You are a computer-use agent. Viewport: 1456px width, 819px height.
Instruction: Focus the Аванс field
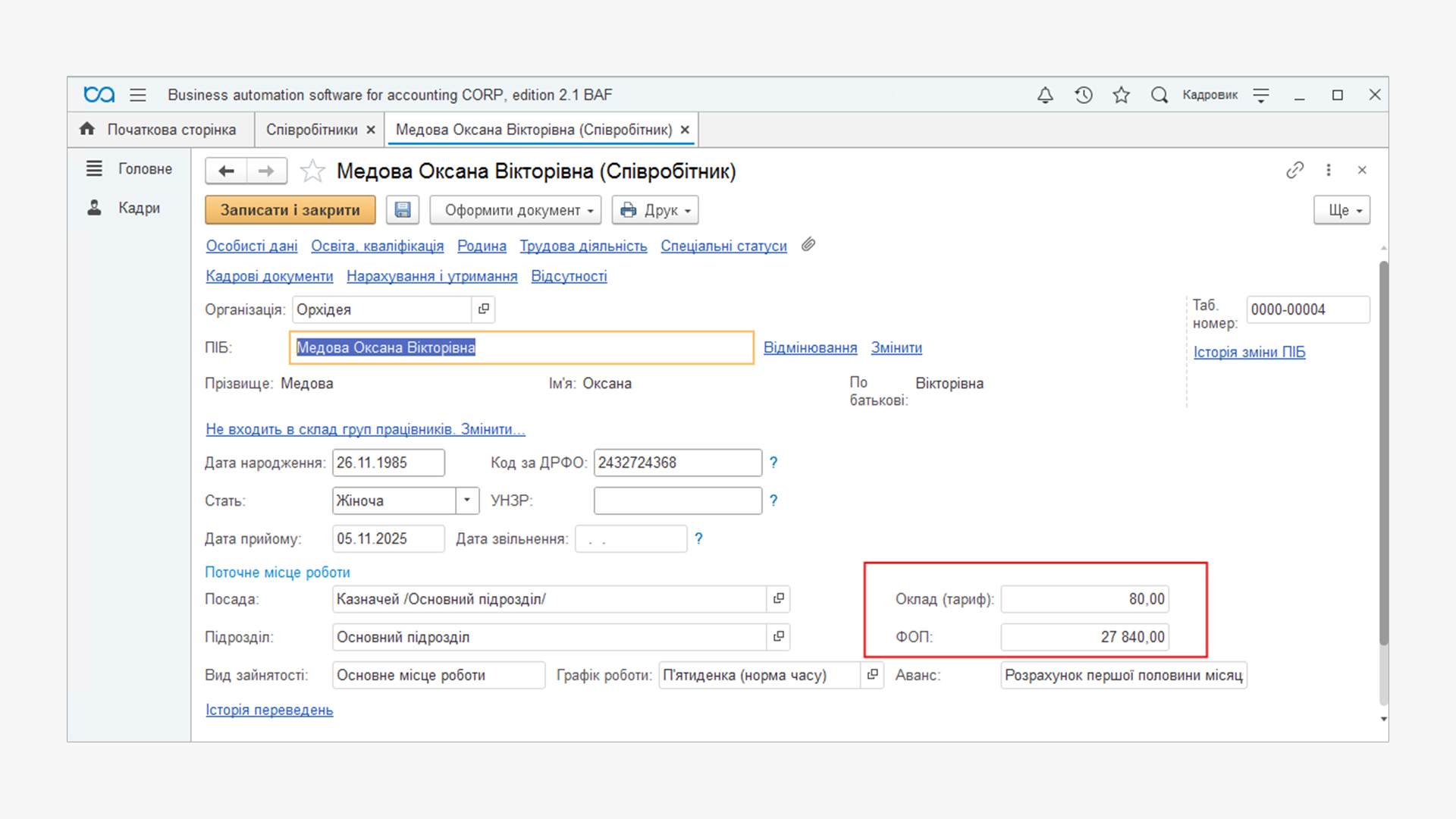(1124, 675)
